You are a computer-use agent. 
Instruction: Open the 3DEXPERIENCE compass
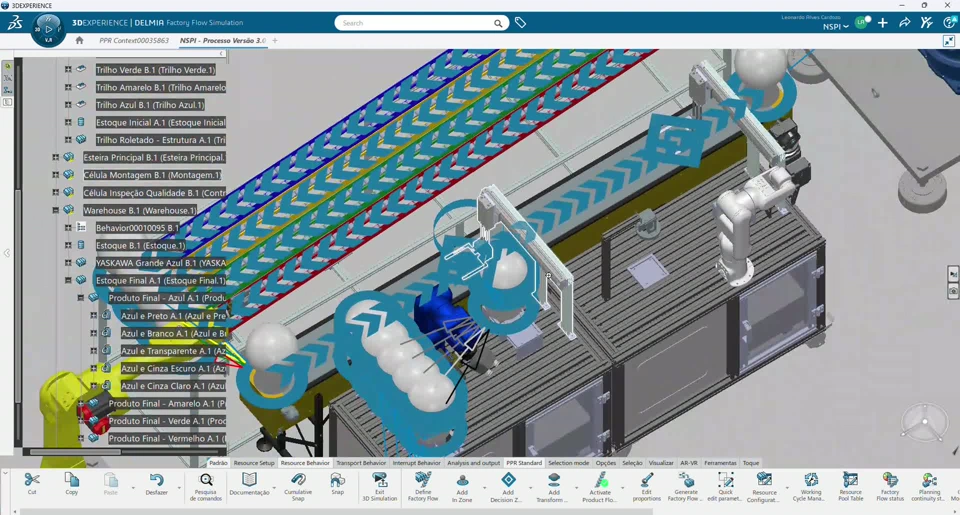(x=48, y=29)
